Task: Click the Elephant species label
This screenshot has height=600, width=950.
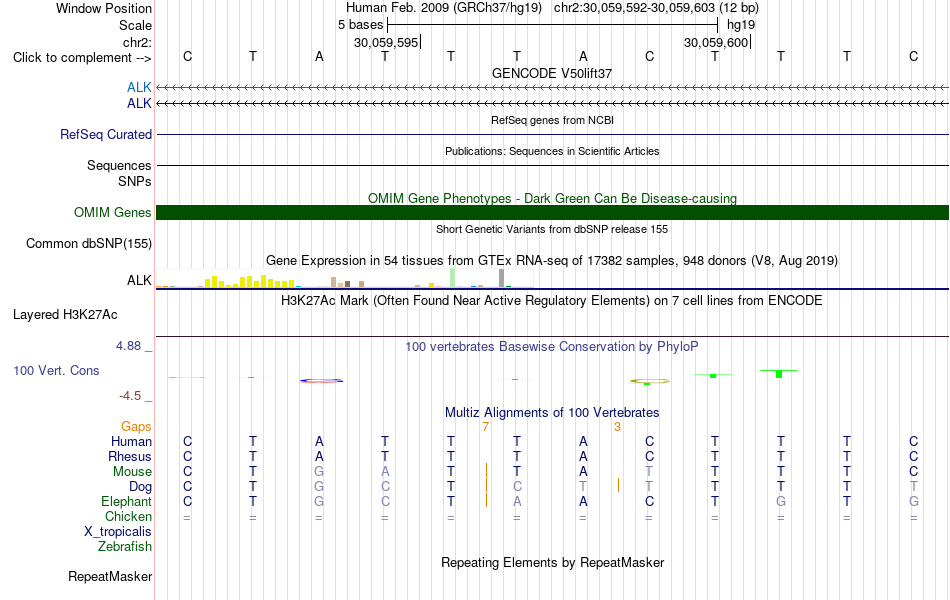Action: [127, 502]
